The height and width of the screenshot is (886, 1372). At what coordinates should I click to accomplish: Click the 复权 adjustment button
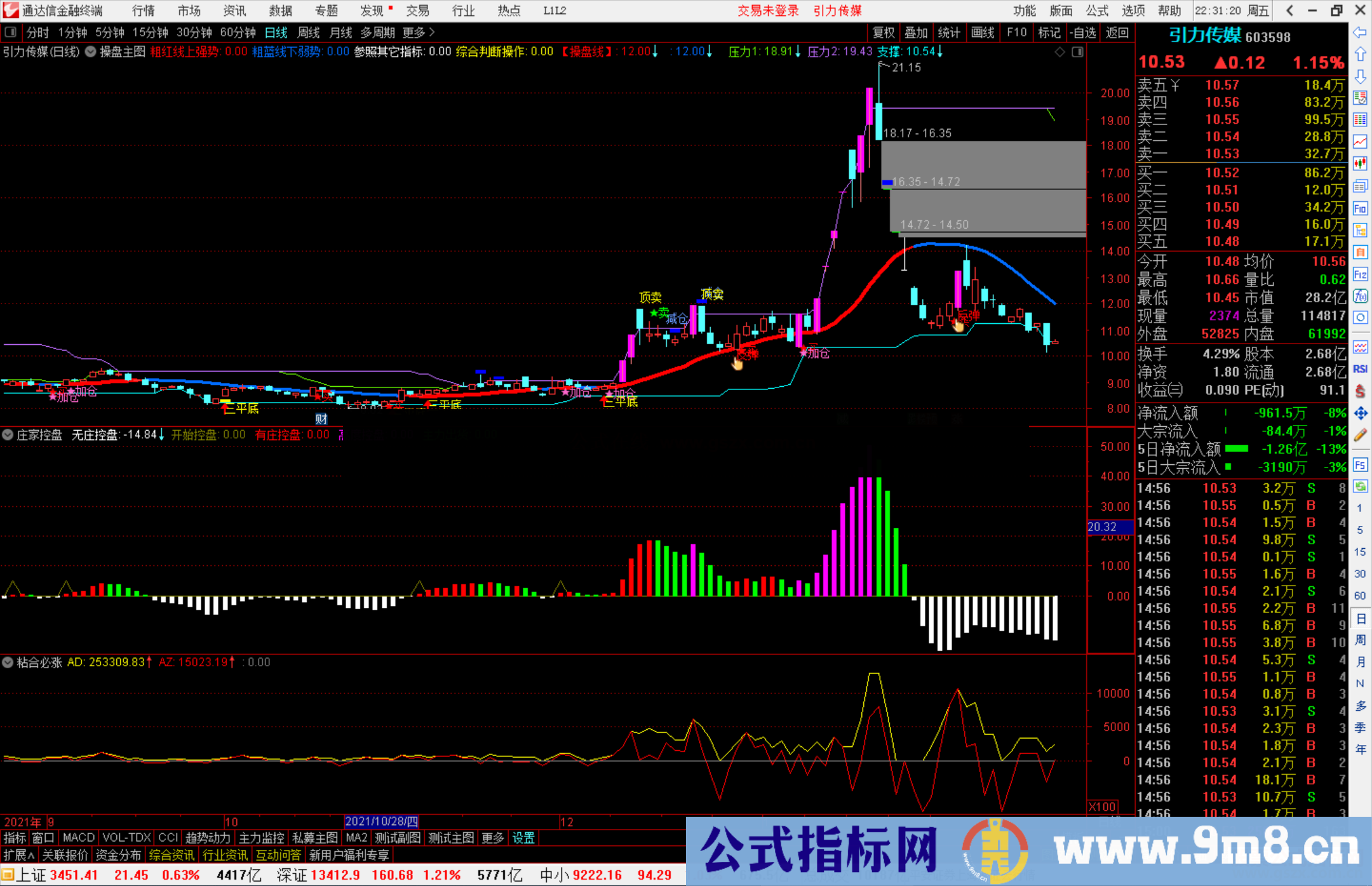point(883,32)
